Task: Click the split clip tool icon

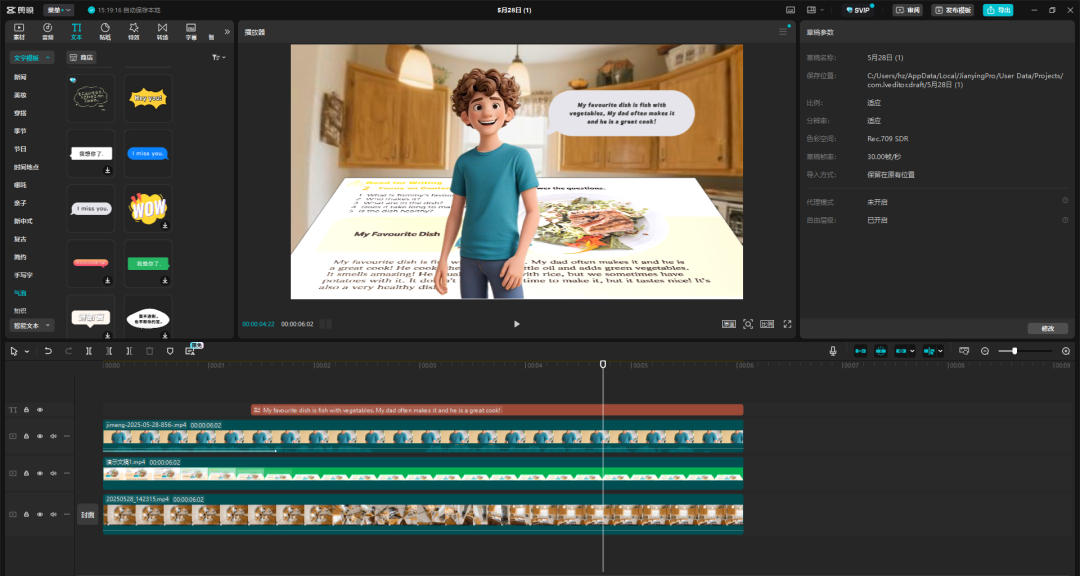Action: point(89,351)
